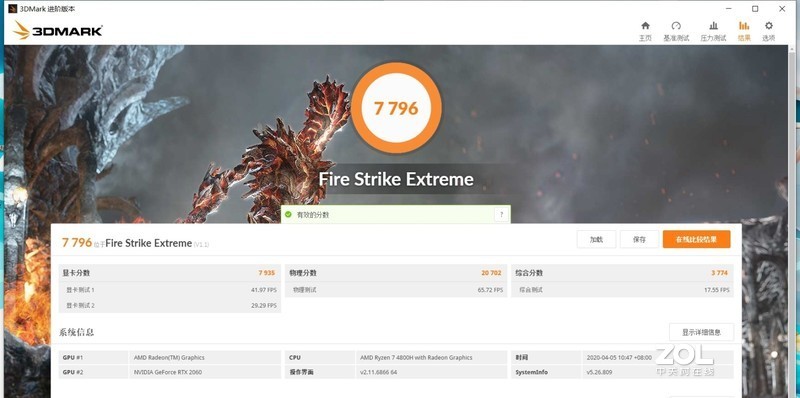Click the 显卡测试 2 row
This screenshot has height=398, width=800.
pyautogui.click(x=169, y=305)
